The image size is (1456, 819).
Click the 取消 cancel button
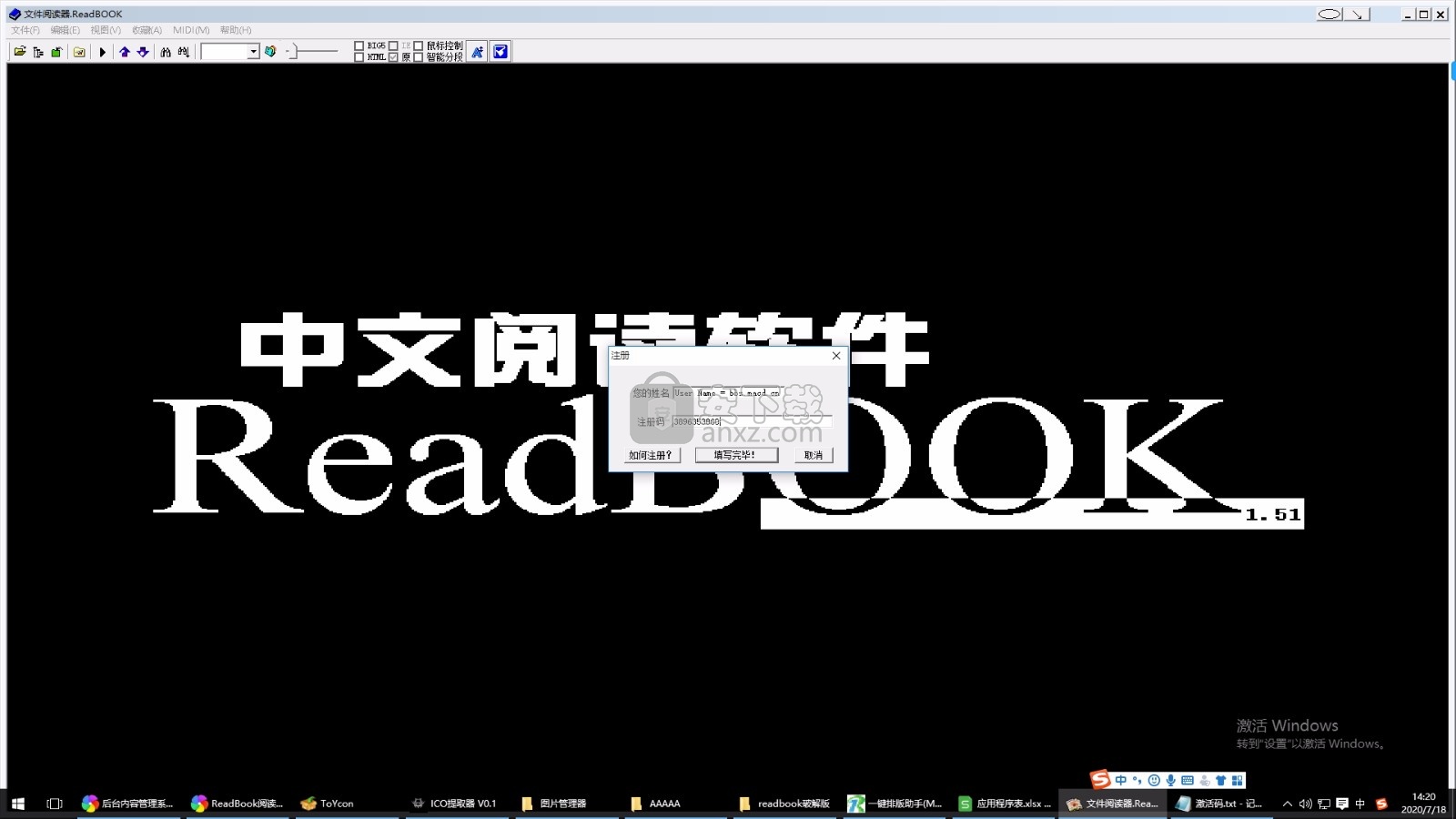click(814, 455)
